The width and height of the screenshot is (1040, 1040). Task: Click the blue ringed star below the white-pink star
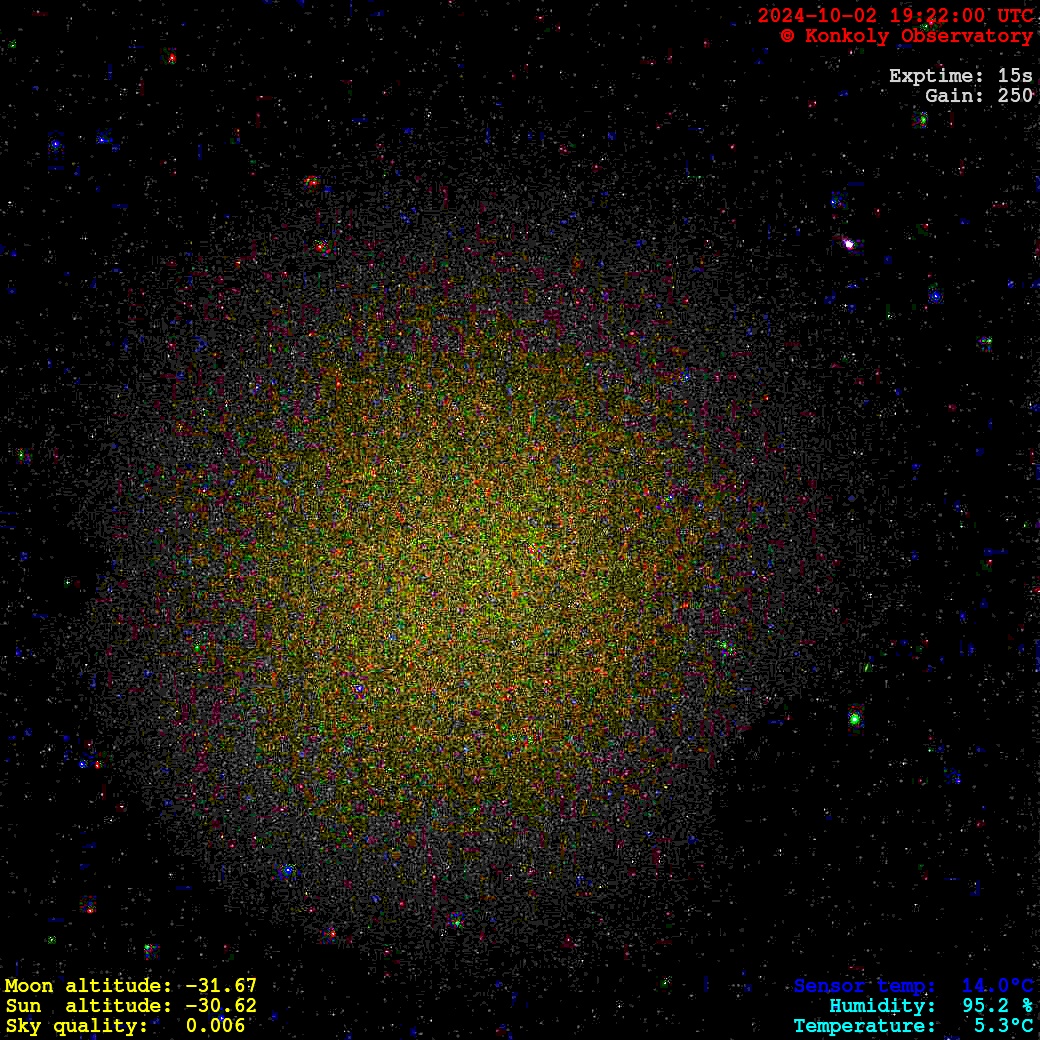pyautogui.click(x=935, y=296)
